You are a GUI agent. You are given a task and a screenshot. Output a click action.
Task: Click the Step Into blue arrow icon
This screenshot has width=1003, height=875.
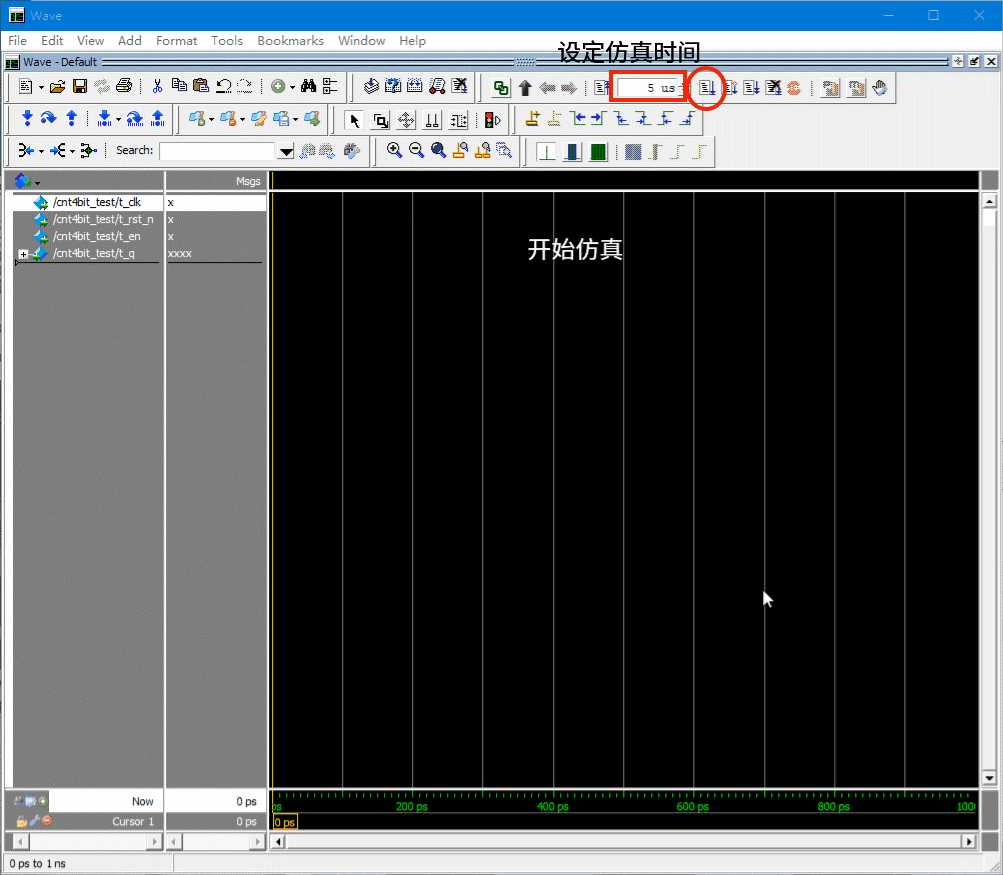pyautogui.click(x=27, y=118)
